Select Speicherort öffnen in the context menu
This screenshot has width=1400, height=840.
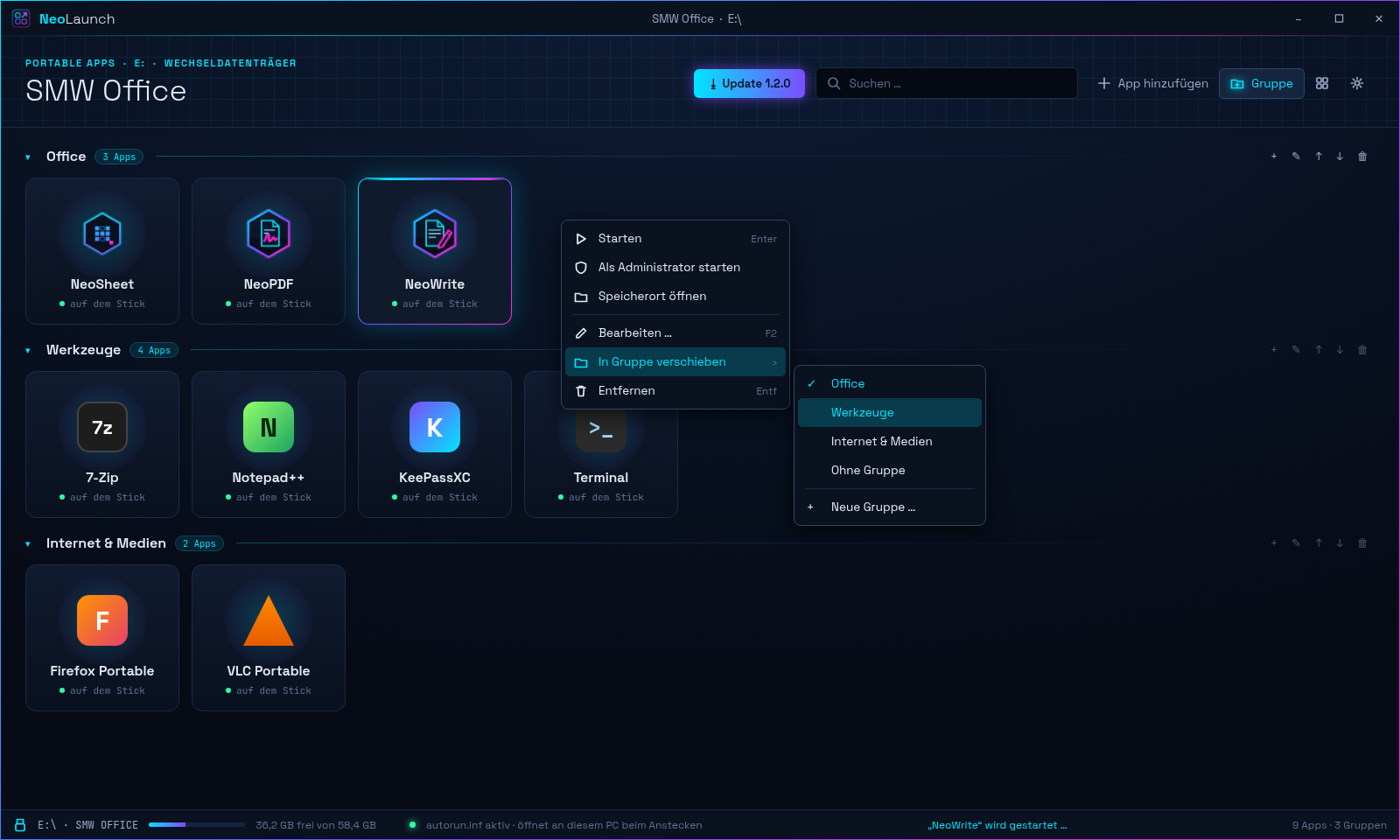pyautogui.click(x=675, y=297)
